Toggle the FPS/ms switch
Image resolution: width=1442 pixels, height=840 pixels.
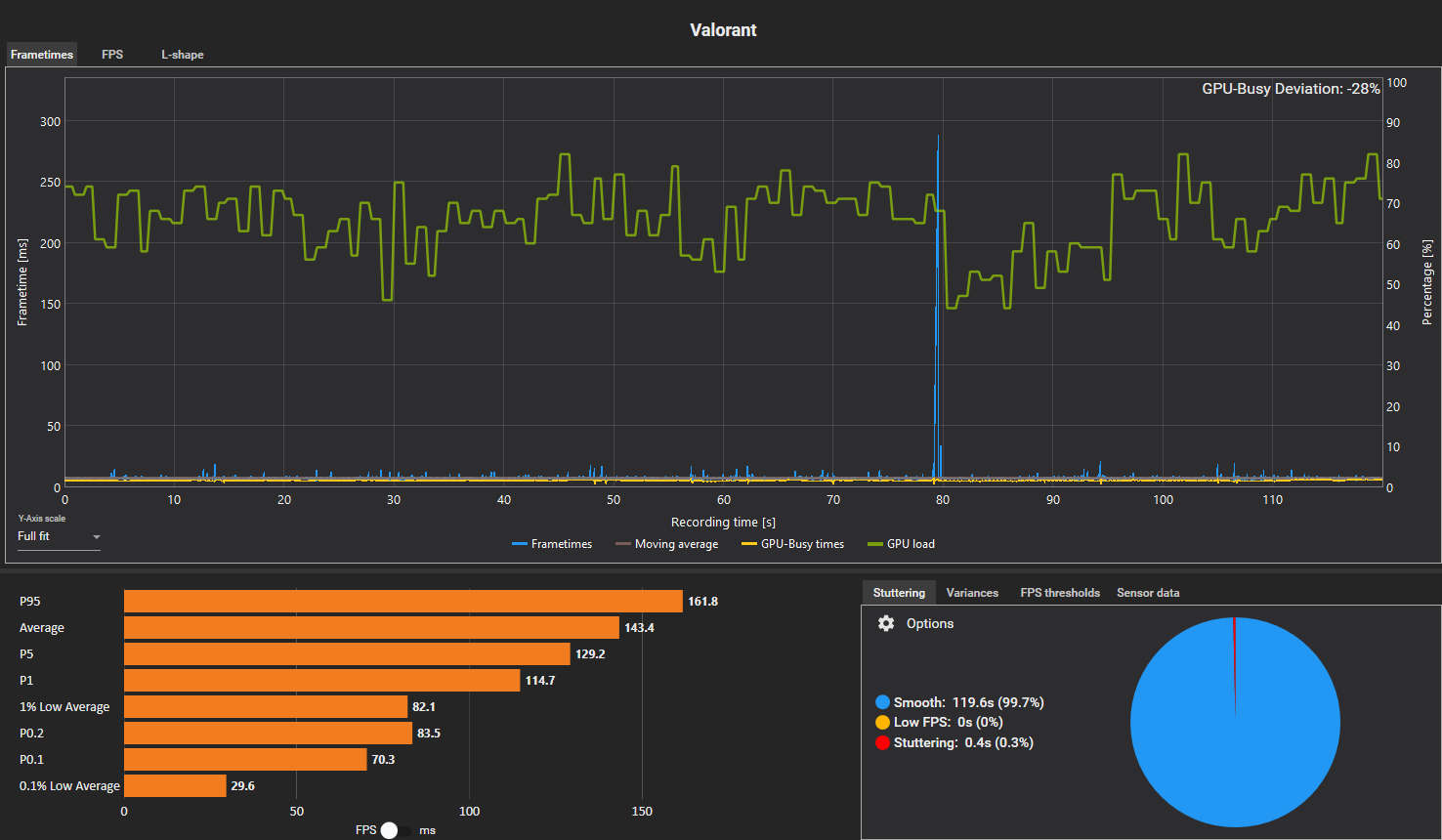click(x=396, y=830)
